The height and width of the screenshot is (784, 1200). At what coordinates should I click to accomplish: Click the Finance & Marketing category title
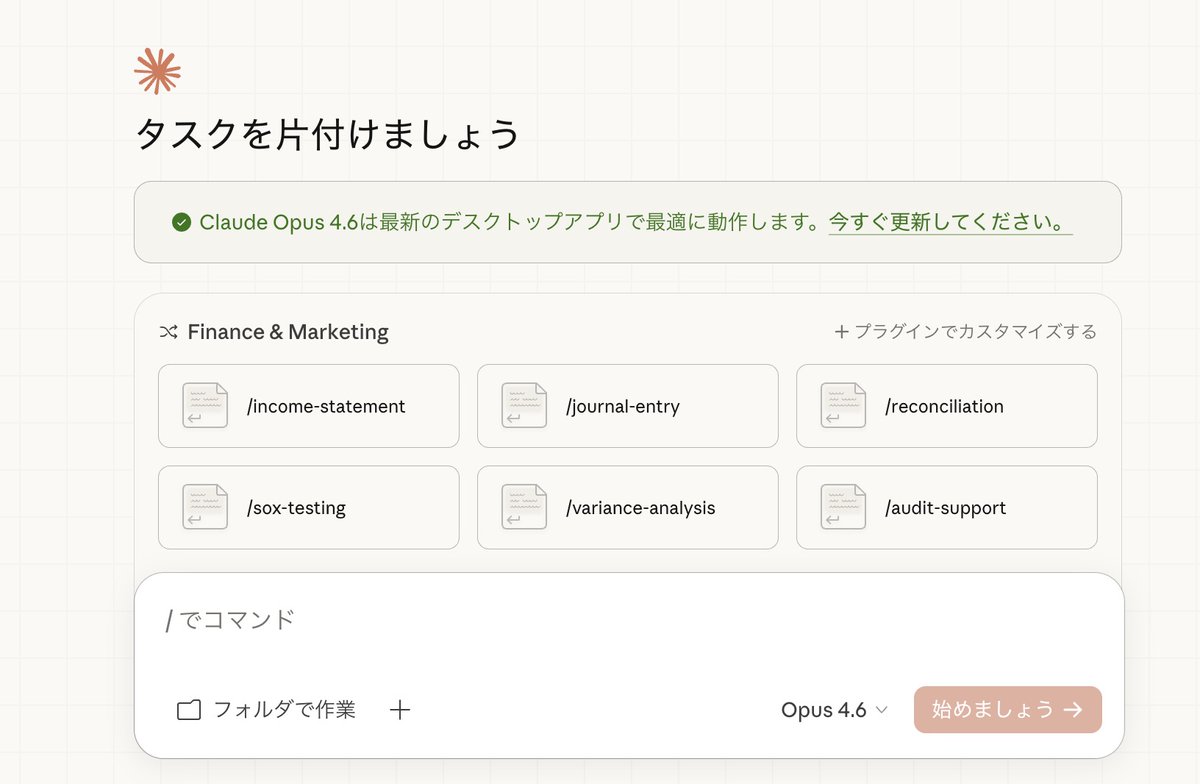pyautogui.click(x=288, y=332)
